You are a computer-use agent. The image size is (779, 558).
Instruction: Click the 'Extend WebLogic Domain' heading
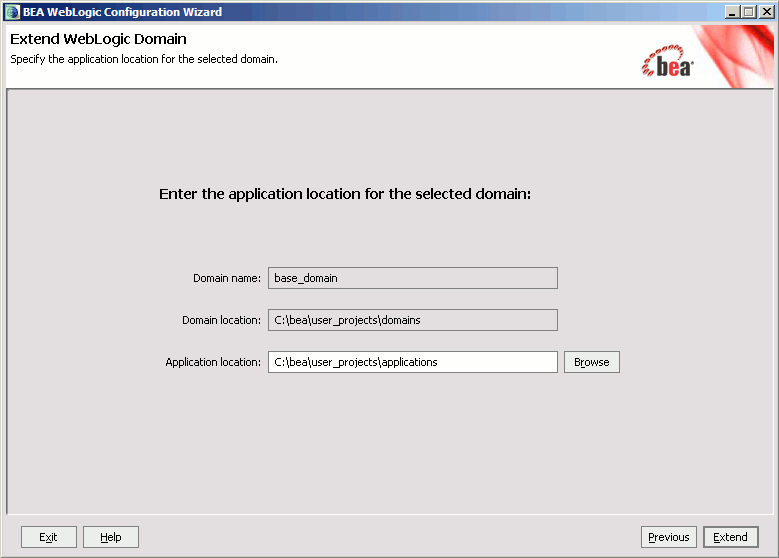[x=98, y=39]
